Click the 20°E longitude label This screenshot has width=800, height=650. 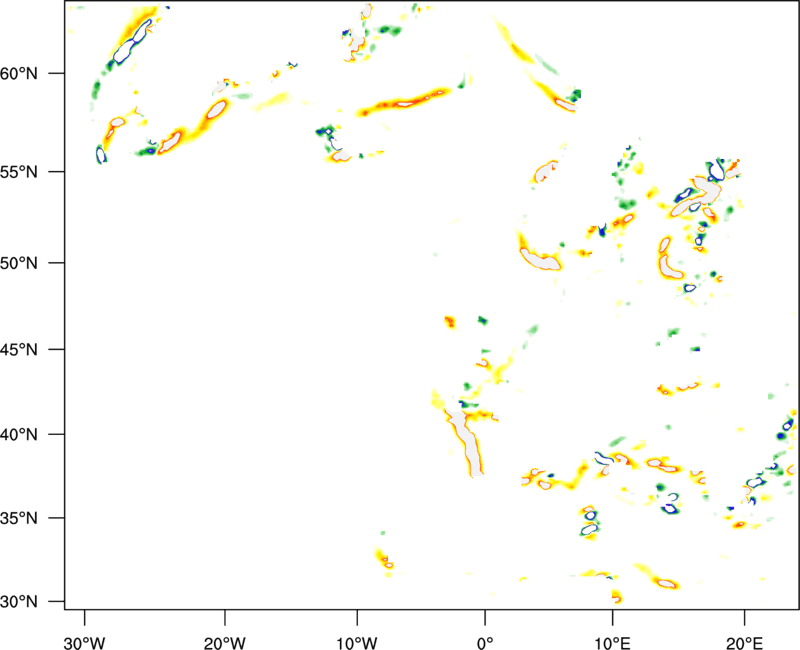744,643
